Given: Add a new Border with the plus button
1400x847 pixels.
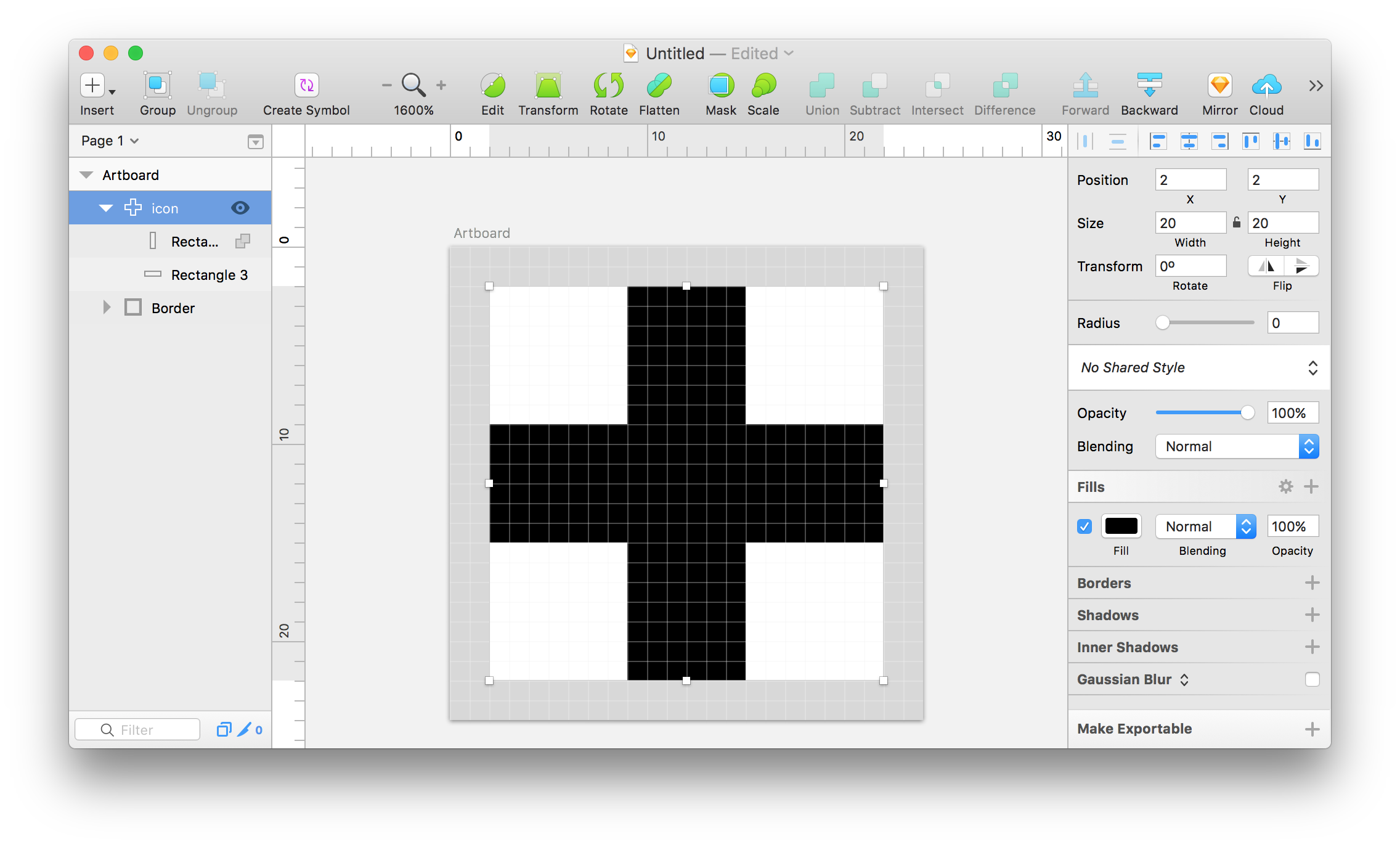Looking at the screenshot, I should (1312, 583).
